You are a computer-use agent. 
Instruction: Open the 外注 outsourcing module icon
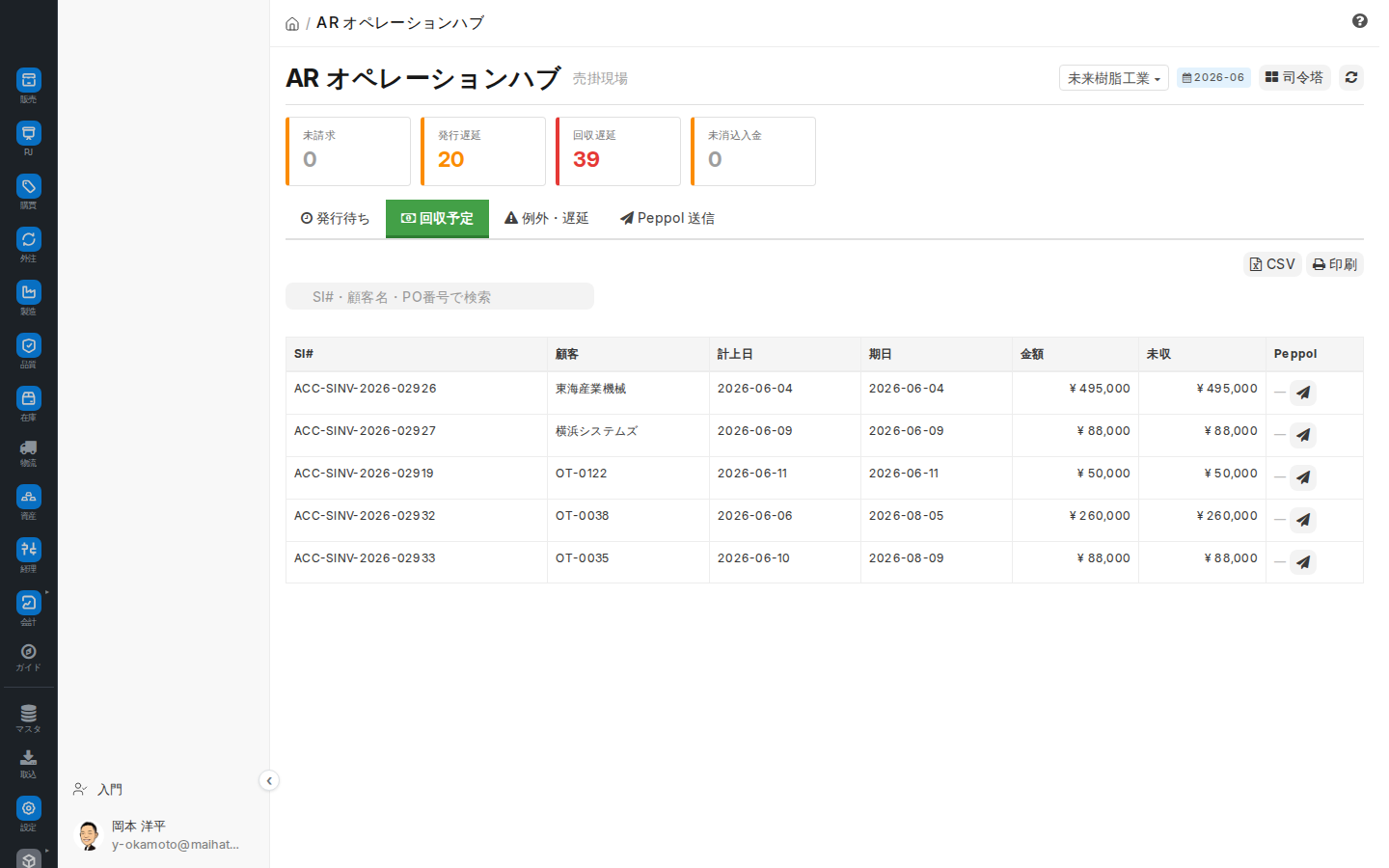29,239
